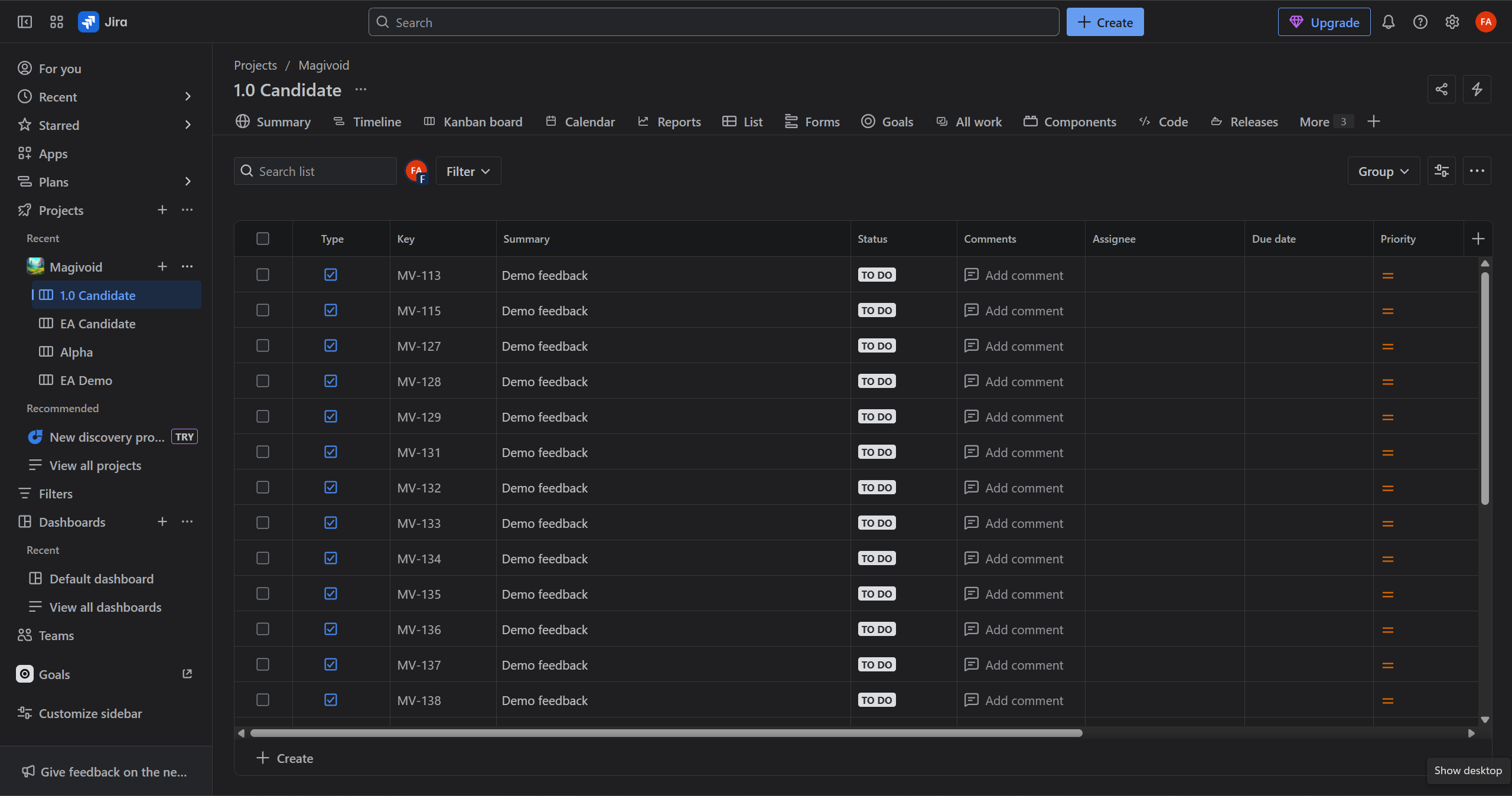The height and width of the screenshot is (796, 1512).
Task: Open the Filter dropdown
Action: click(468, 171)
